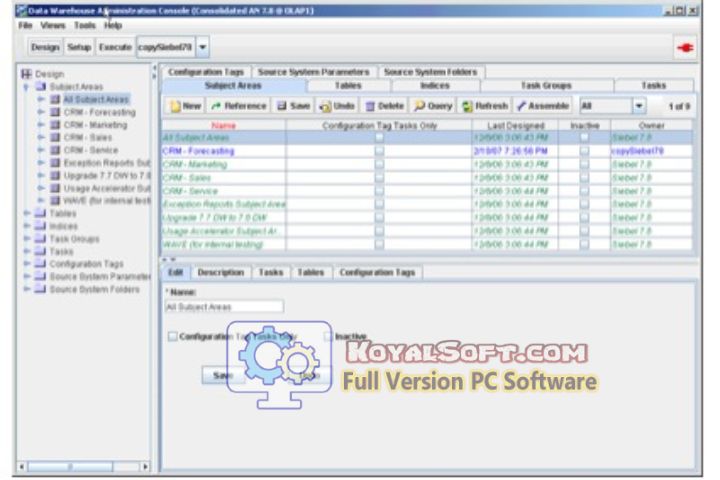Expand the Source System Folders tree node
The height and width of the screenshot is (480, 720).
tap(27, 289)
